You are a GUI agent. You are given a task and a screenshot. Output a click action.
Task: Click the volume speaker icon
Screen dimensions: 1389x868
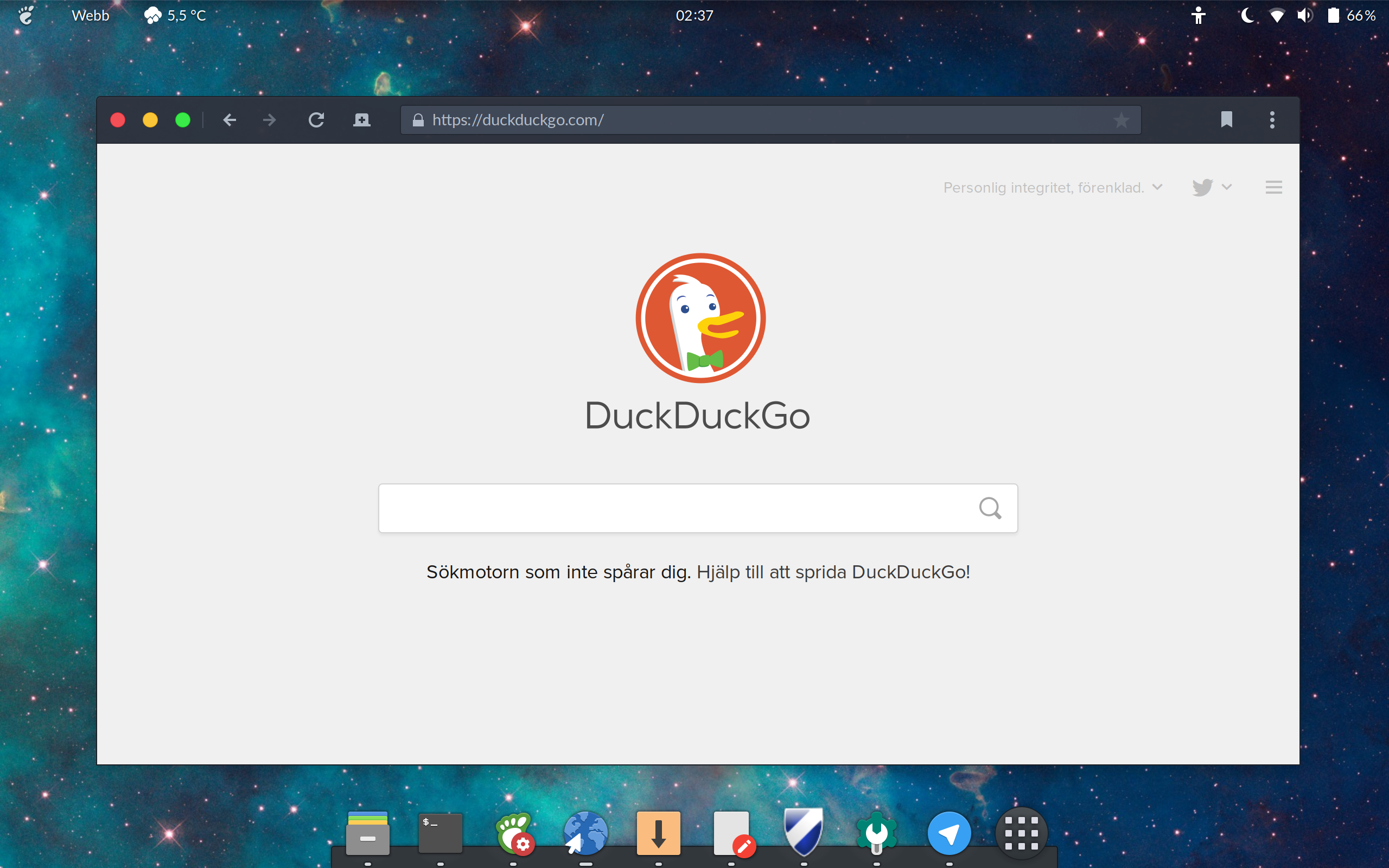coord(1304,16)
